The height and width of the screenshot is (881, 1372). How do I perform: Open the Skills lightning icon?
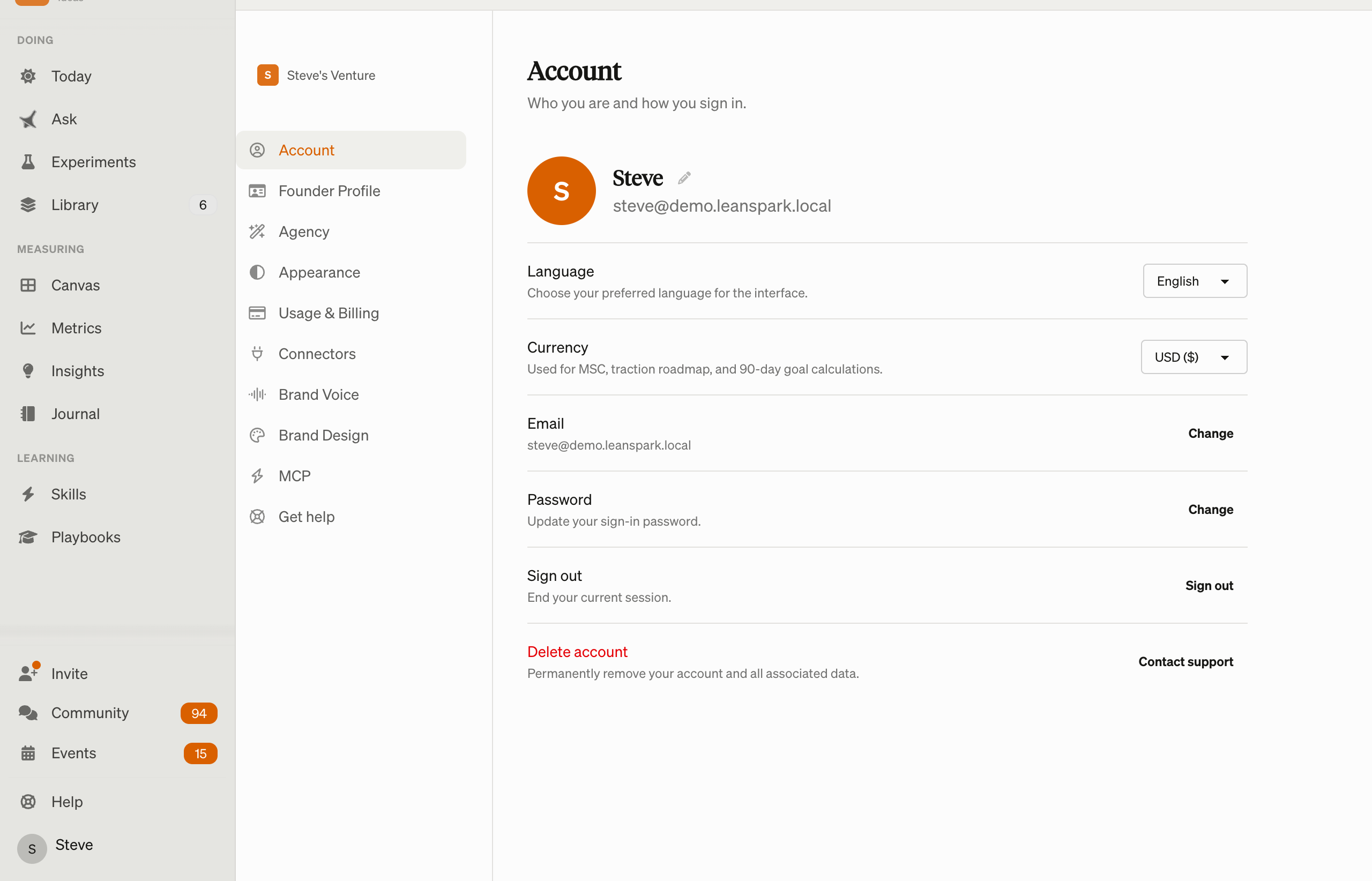pyautogui.click(x=28, y=494)
